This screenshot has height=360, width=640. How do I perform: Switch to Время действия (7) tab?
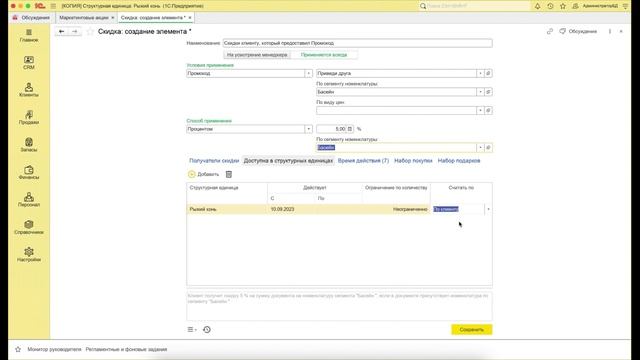(x=363, y=161)
